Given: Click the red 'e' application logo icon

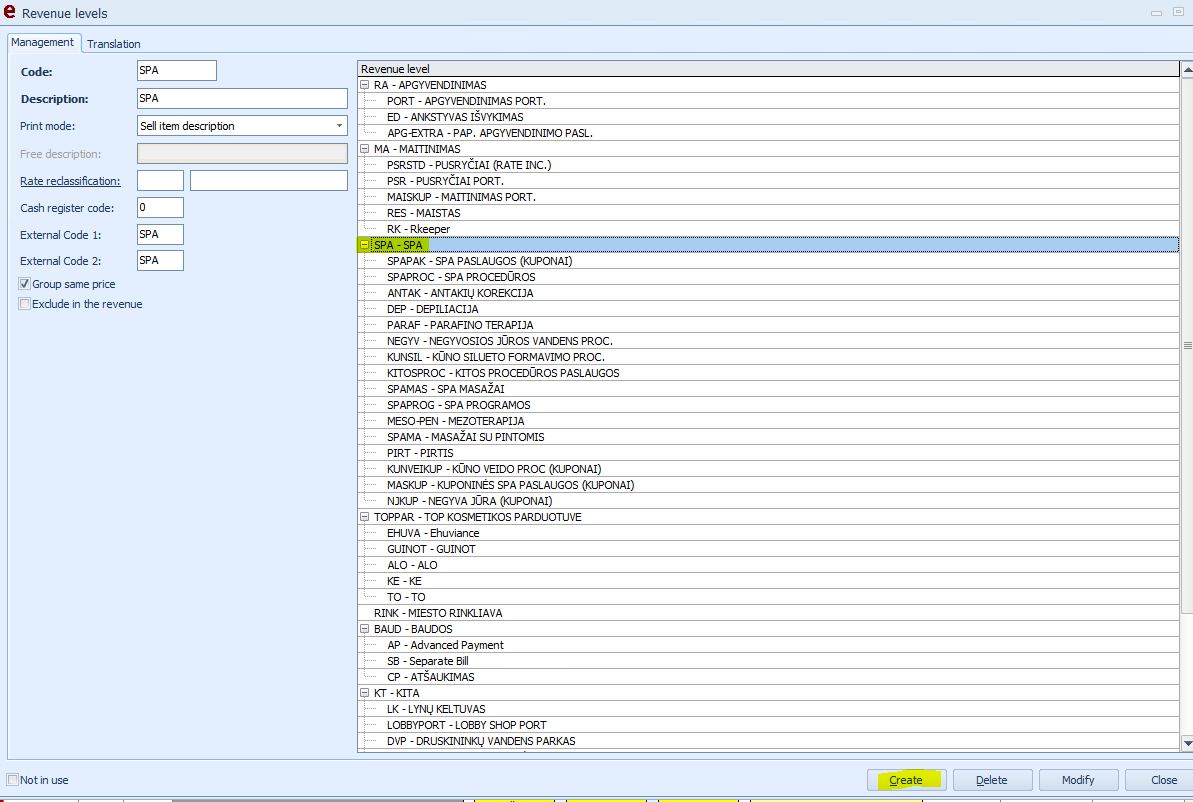Looking at the screenshot, I should [x=10, y=11].
